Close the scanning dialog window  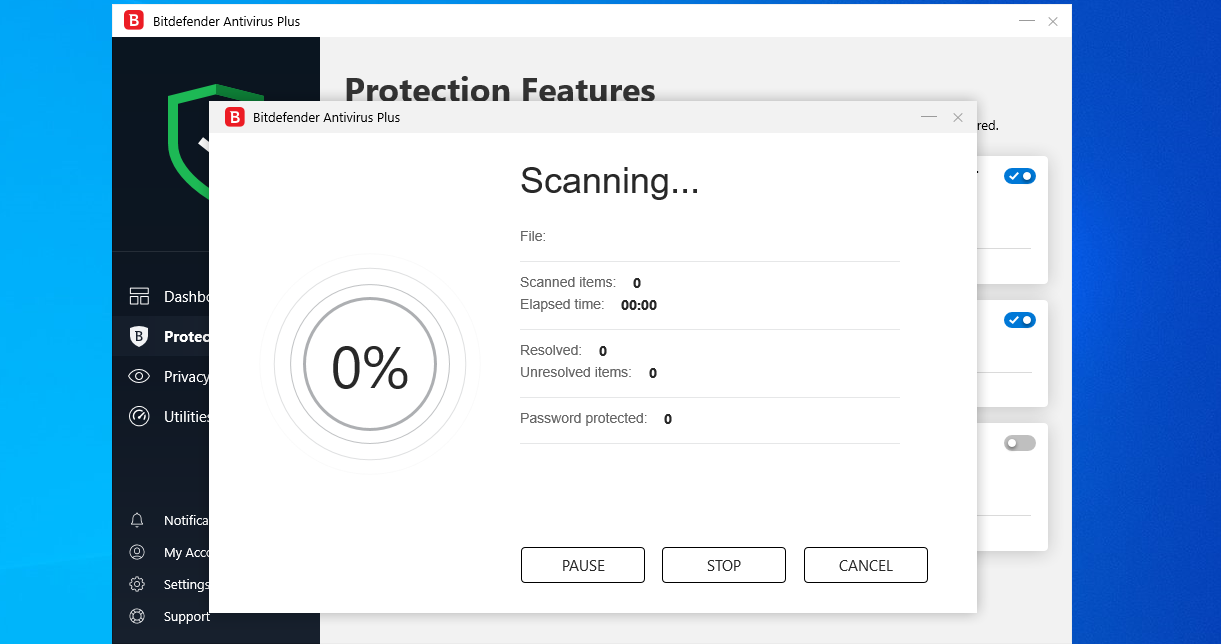(x=958, y=117)
